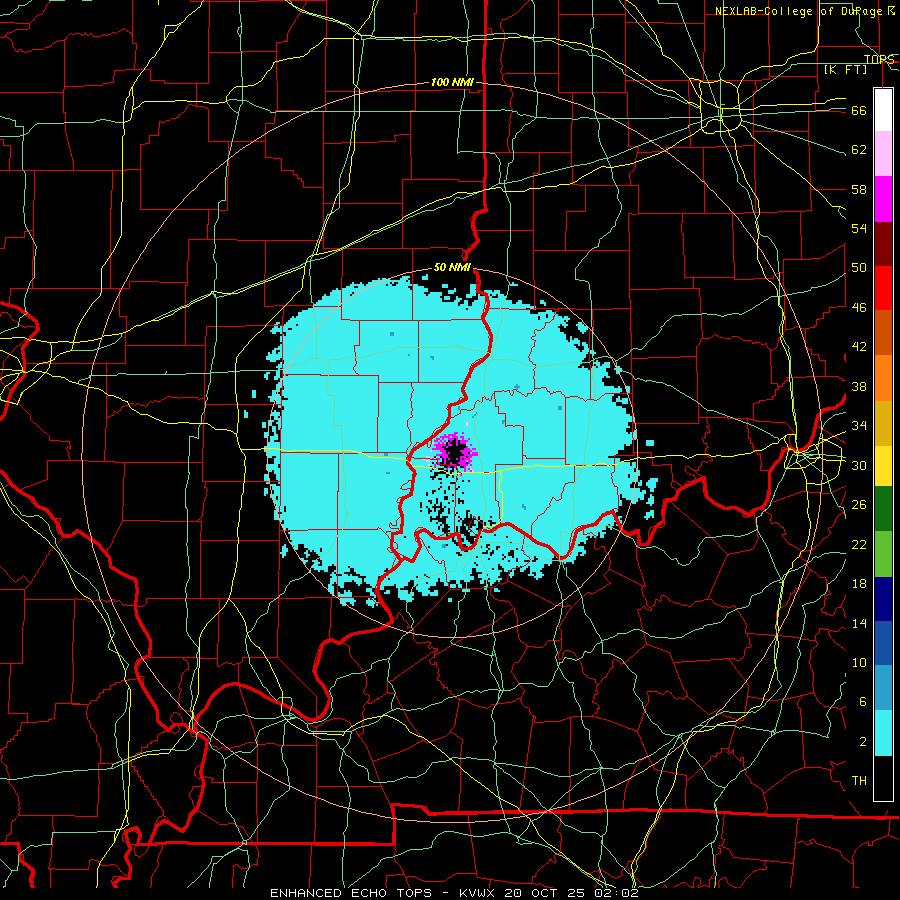900x900 pixels.
Task: Pick the magenta color in the tops legend
Action: pyautogui.click(x=883, y=199)
